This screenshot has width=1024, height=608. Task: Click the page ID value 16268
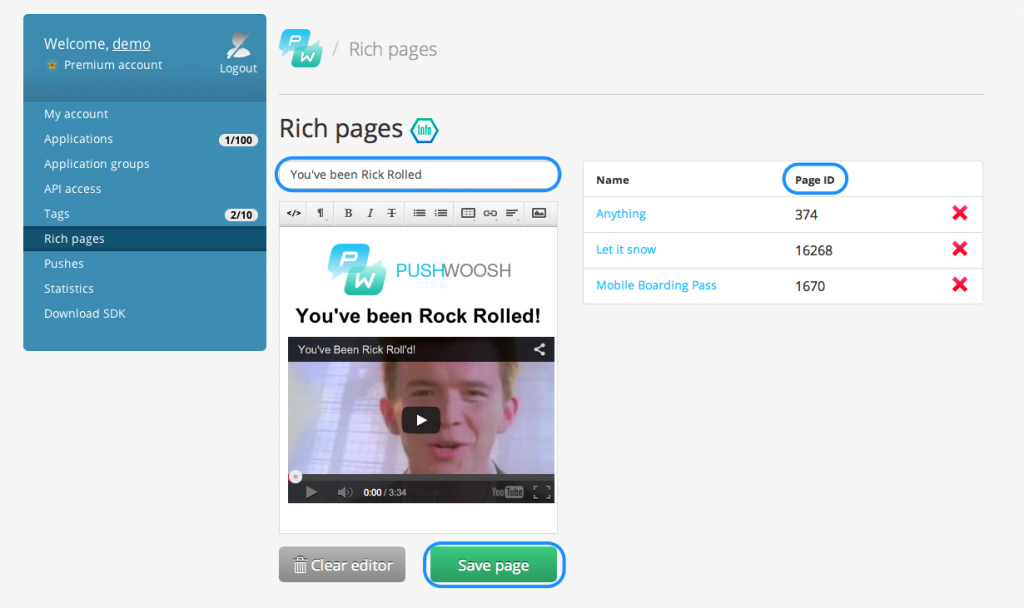pyautogui.click(x=814, y=250)
